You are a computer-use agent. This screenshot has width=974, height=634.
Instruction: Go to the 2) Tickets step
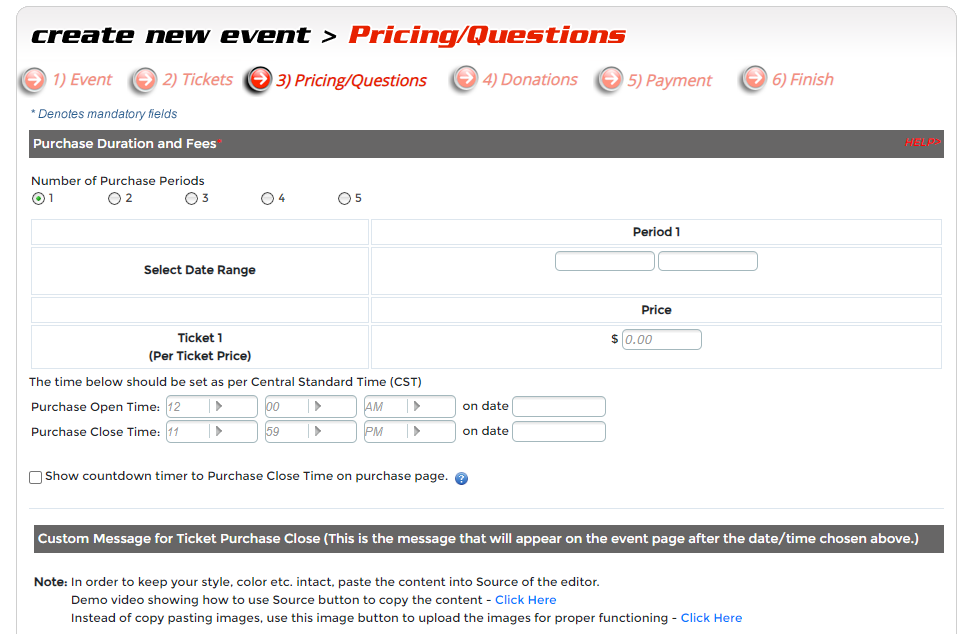[197, 80]
